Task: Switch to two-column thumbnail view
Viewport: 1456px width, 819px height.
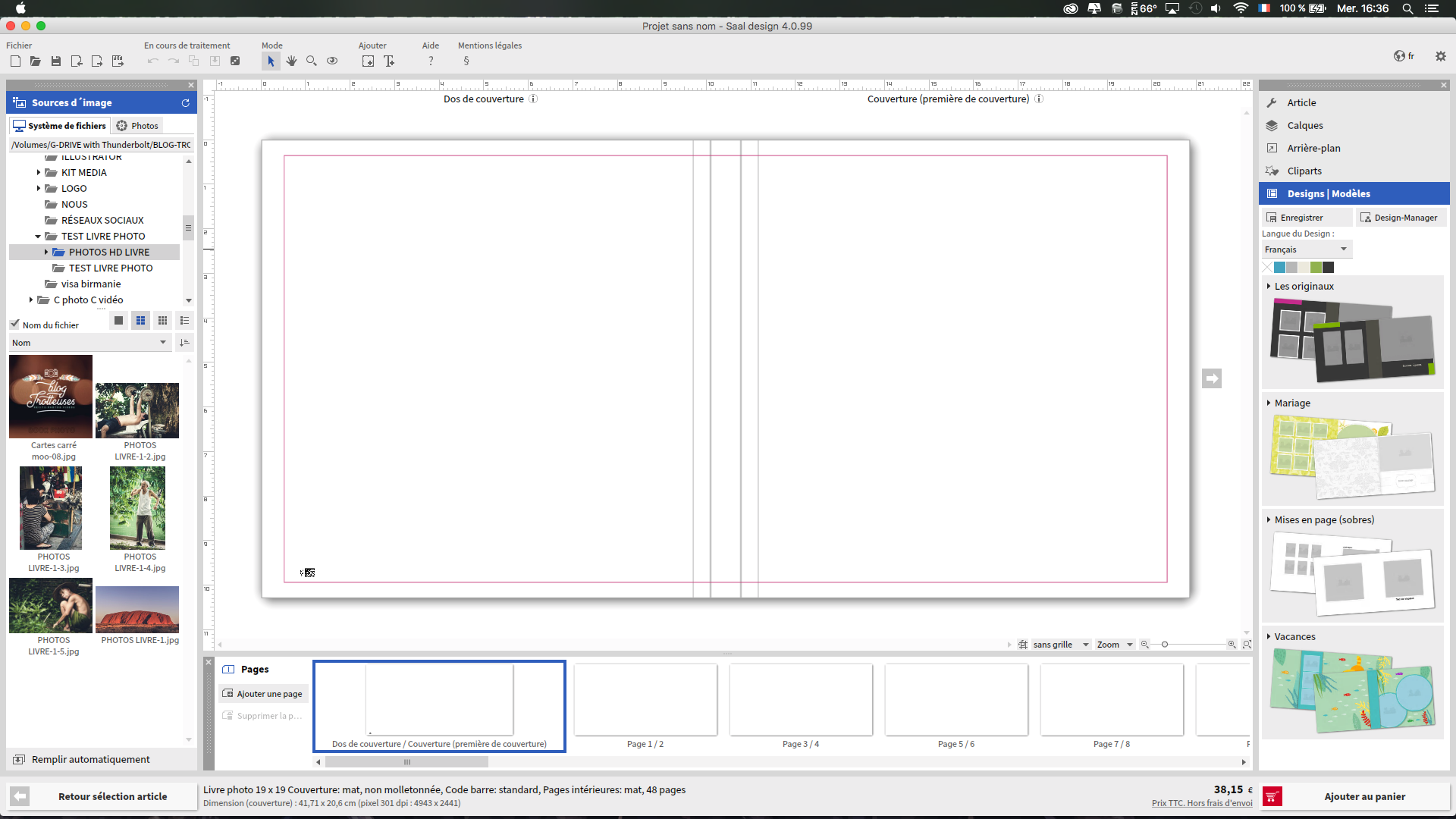Action: (x=140, y=321)
